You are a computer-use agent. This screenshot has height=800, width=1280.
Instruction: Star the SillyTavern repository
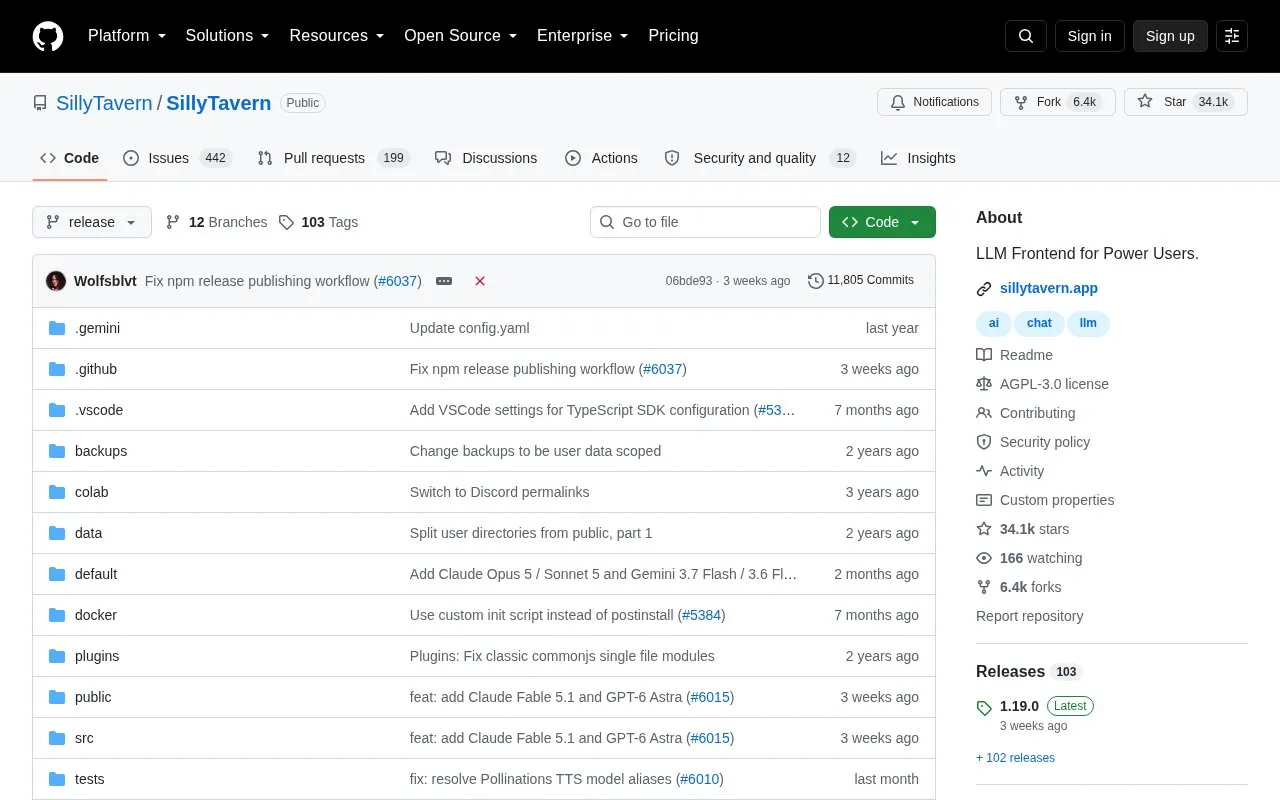[1185, 102]
